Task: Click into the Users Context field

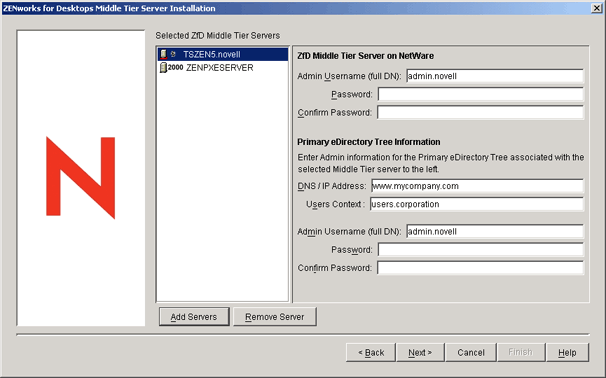Action: click(477, 204)
